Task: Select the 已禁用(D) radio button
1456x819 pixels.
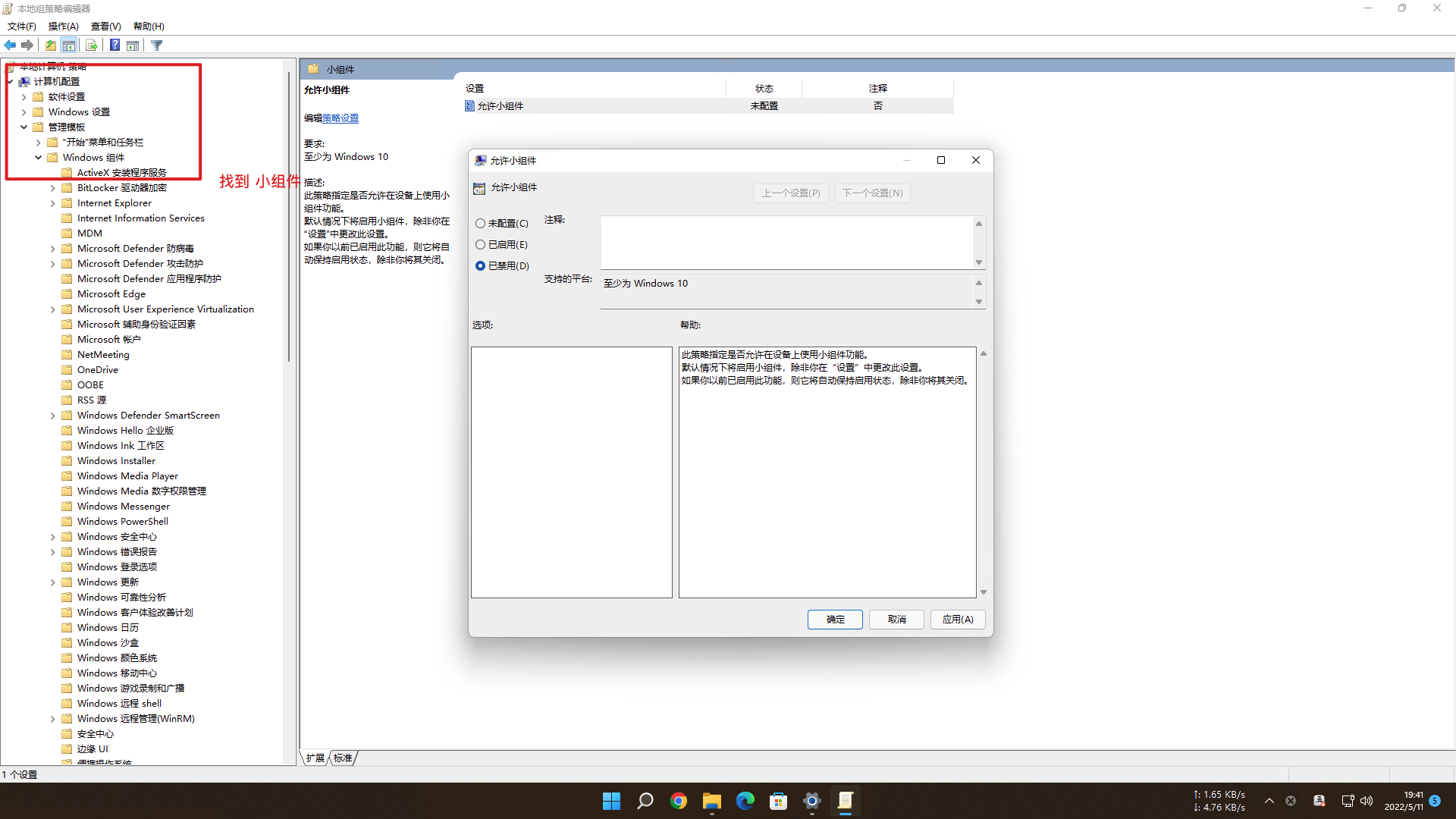Action: point(480,266)
